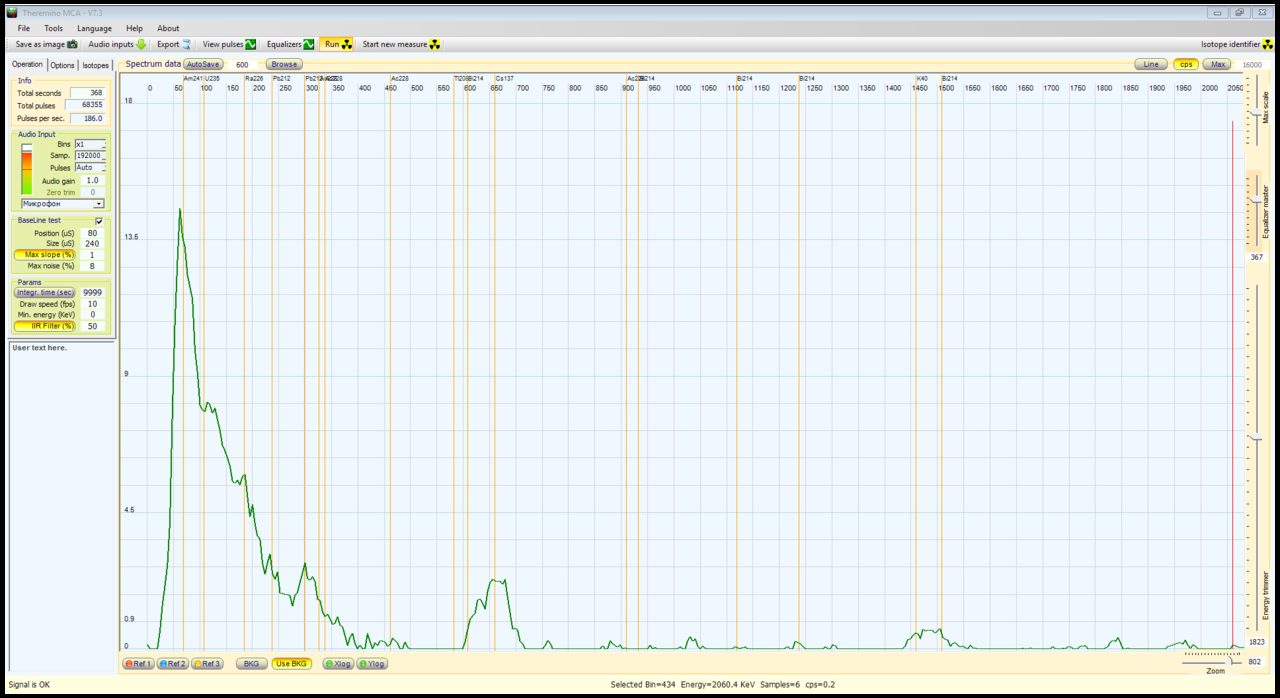Switch to the Options tab
Viewport: 1280px width, 698px height.
tap(62, 65)
